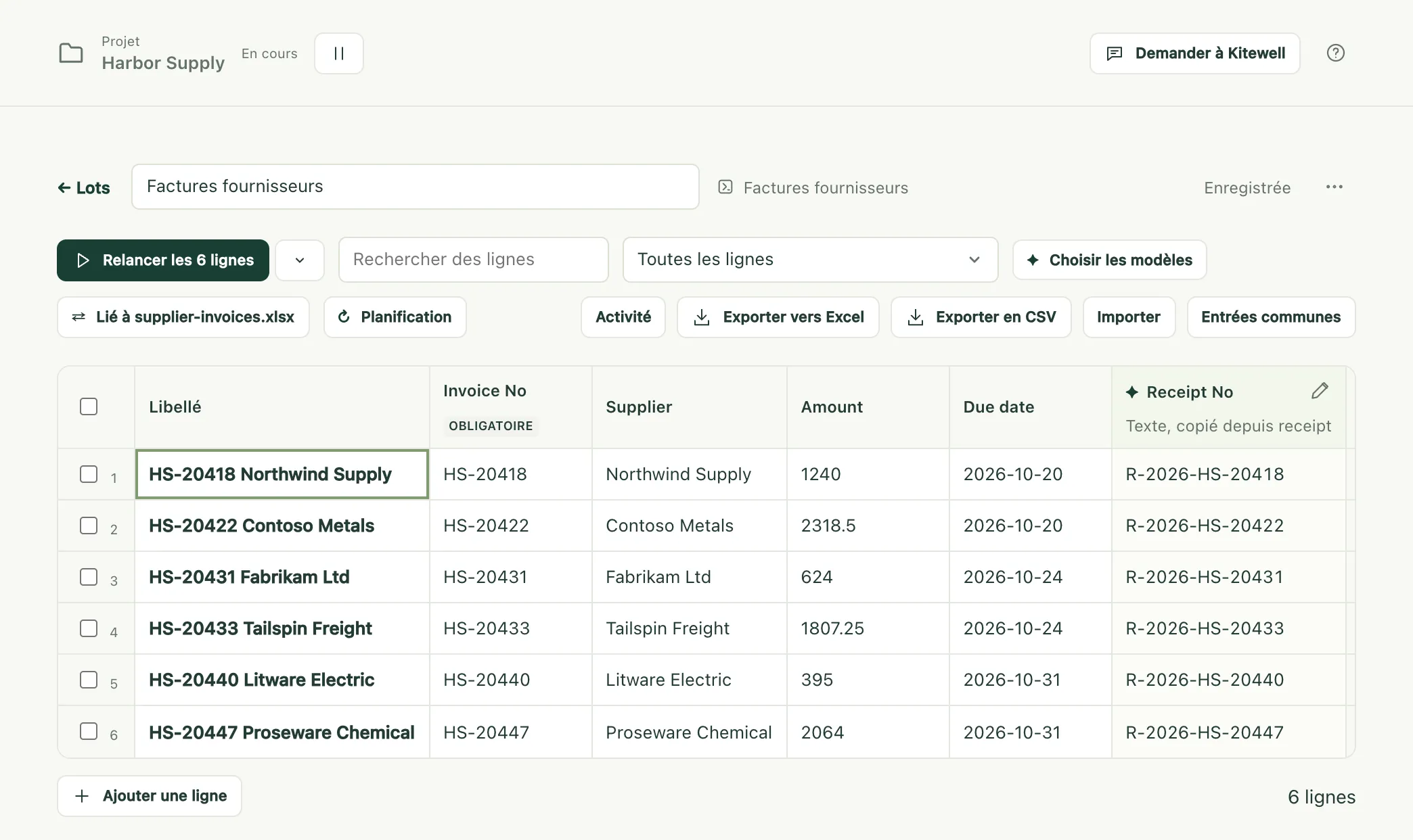The width and height of the screenshot is (1413, 840).
Task: Click the pencil icon on Receipt No column
Action: (x=1320, y=391)
